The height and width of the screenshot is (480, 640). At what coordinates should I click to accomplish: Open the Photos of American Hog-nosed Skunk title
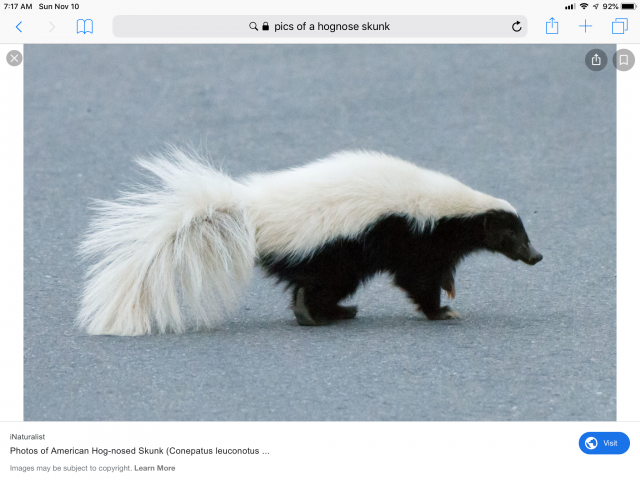click(140, 451)
